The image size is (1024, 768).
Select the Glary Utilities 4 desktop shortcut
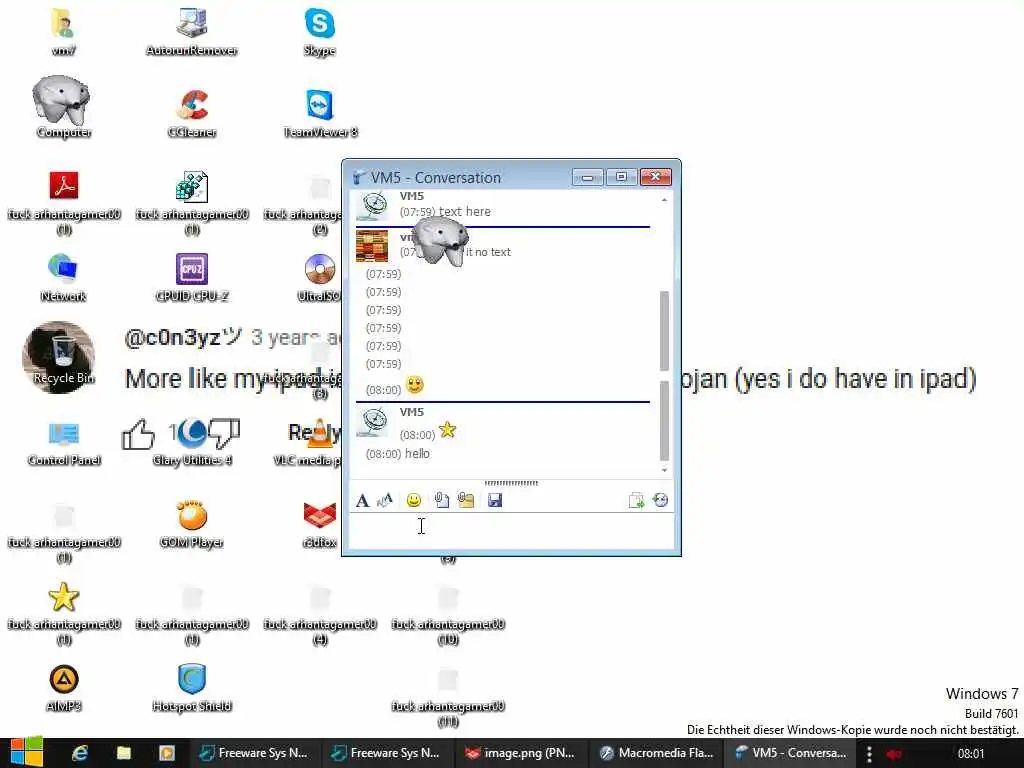coord(191,441)
